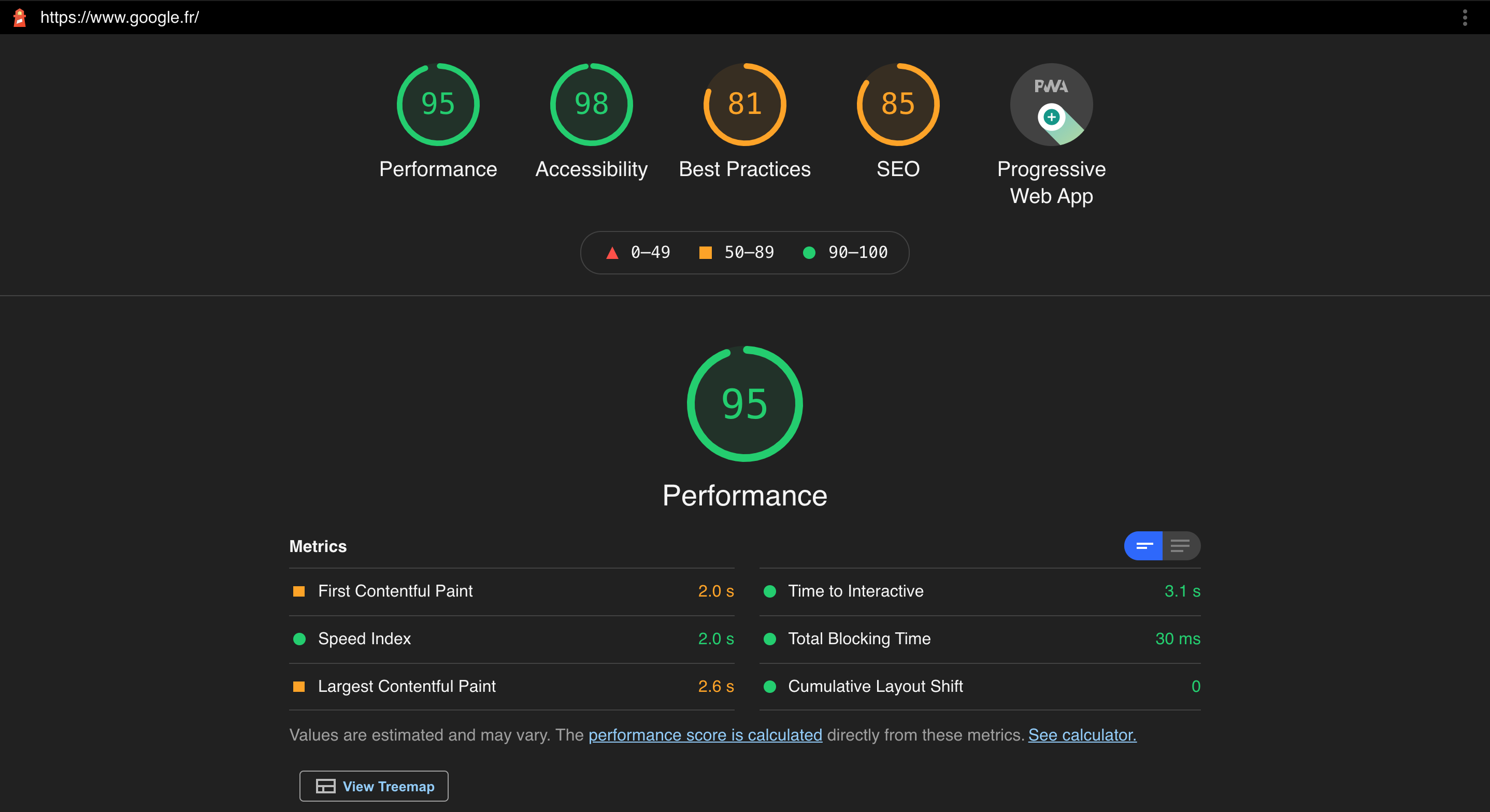Screen dimensions: 1490x812
Task: Expand the Cumulative Layout Shift metric
Action: point(980,687)
